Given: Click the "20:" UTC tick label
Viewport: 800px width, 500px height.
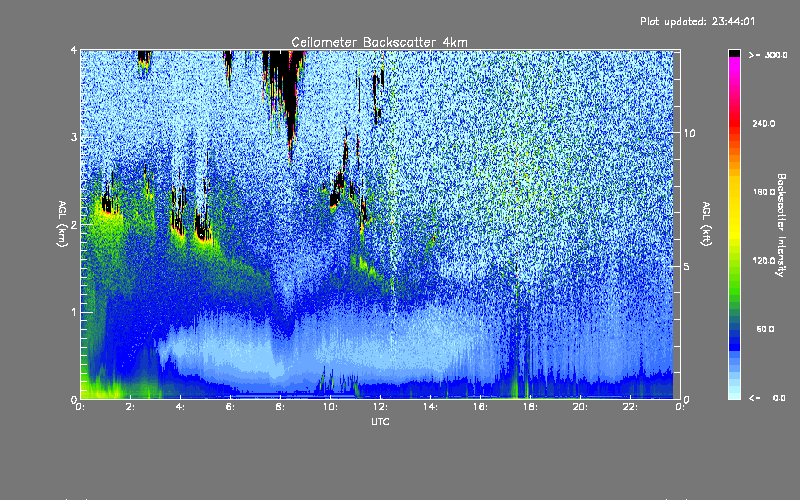Looking at the screenshot, I should tap(581, 407).
